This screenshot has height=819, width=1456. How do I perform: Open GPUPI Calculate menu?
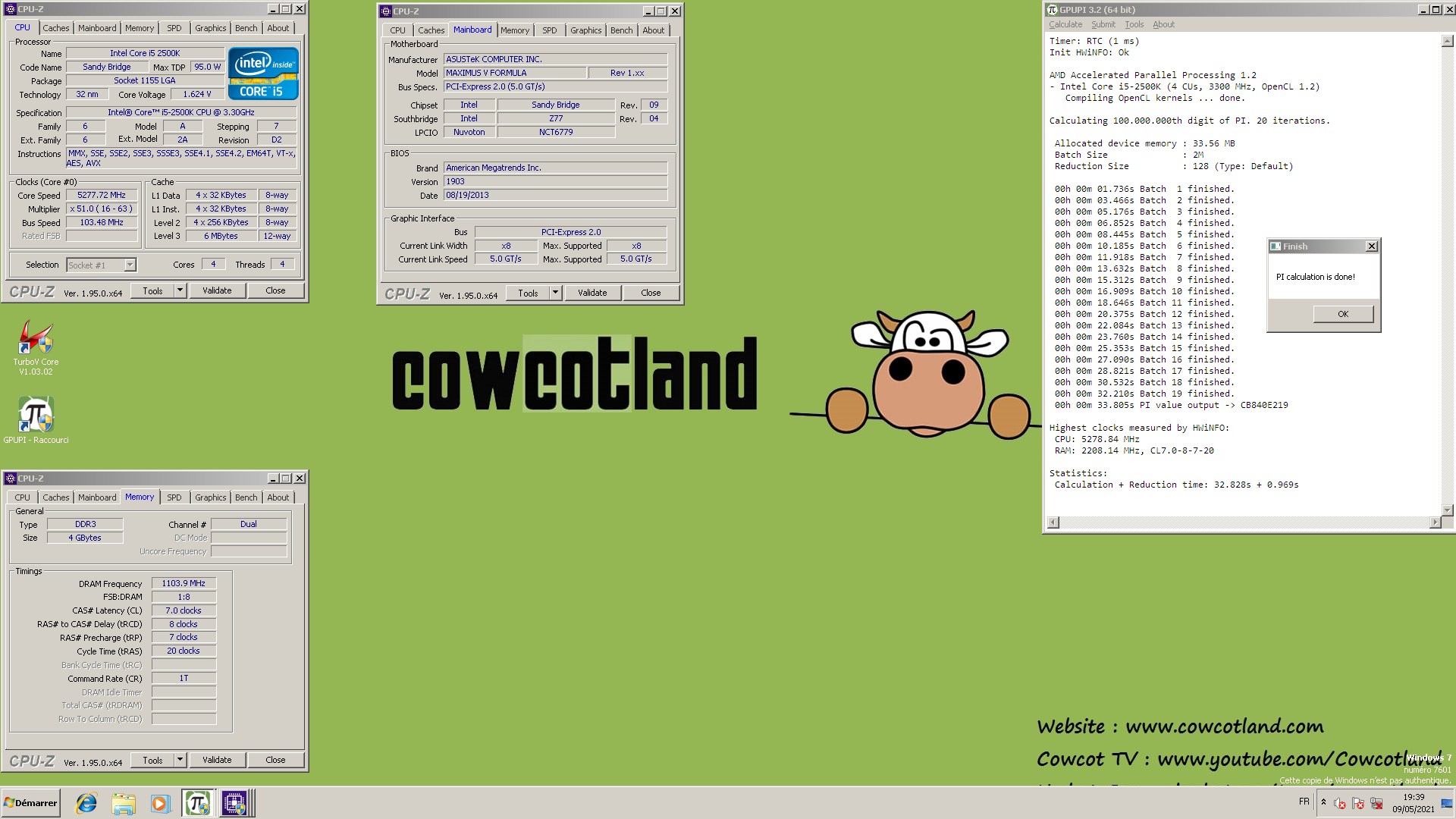point(1065,24)
